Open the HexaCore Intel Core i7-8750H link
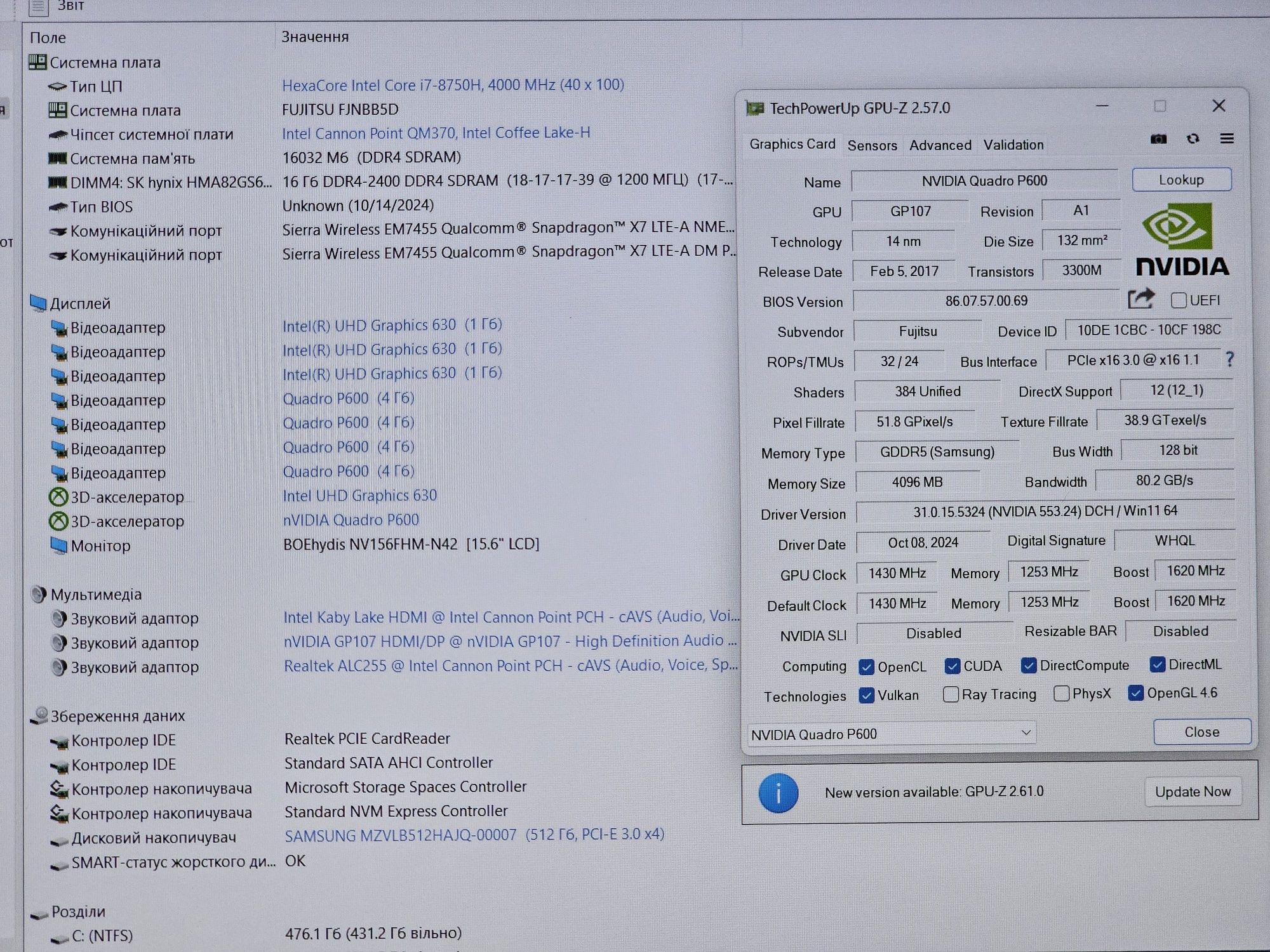The image size is (1270, 952). pyautogui.click(x=453, y=85)
